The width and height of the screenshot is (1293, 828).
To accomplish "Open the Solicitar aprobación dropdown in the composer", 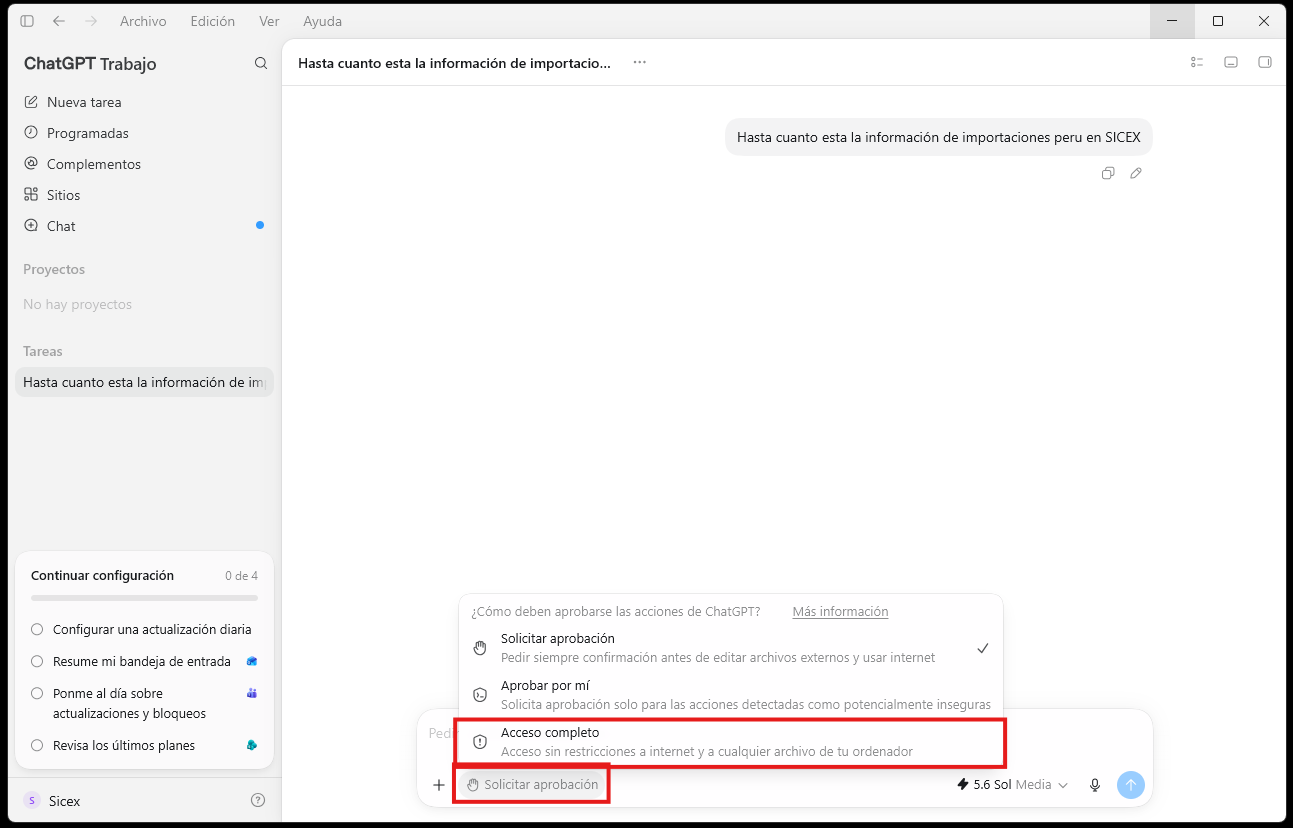I will point(532,785).
